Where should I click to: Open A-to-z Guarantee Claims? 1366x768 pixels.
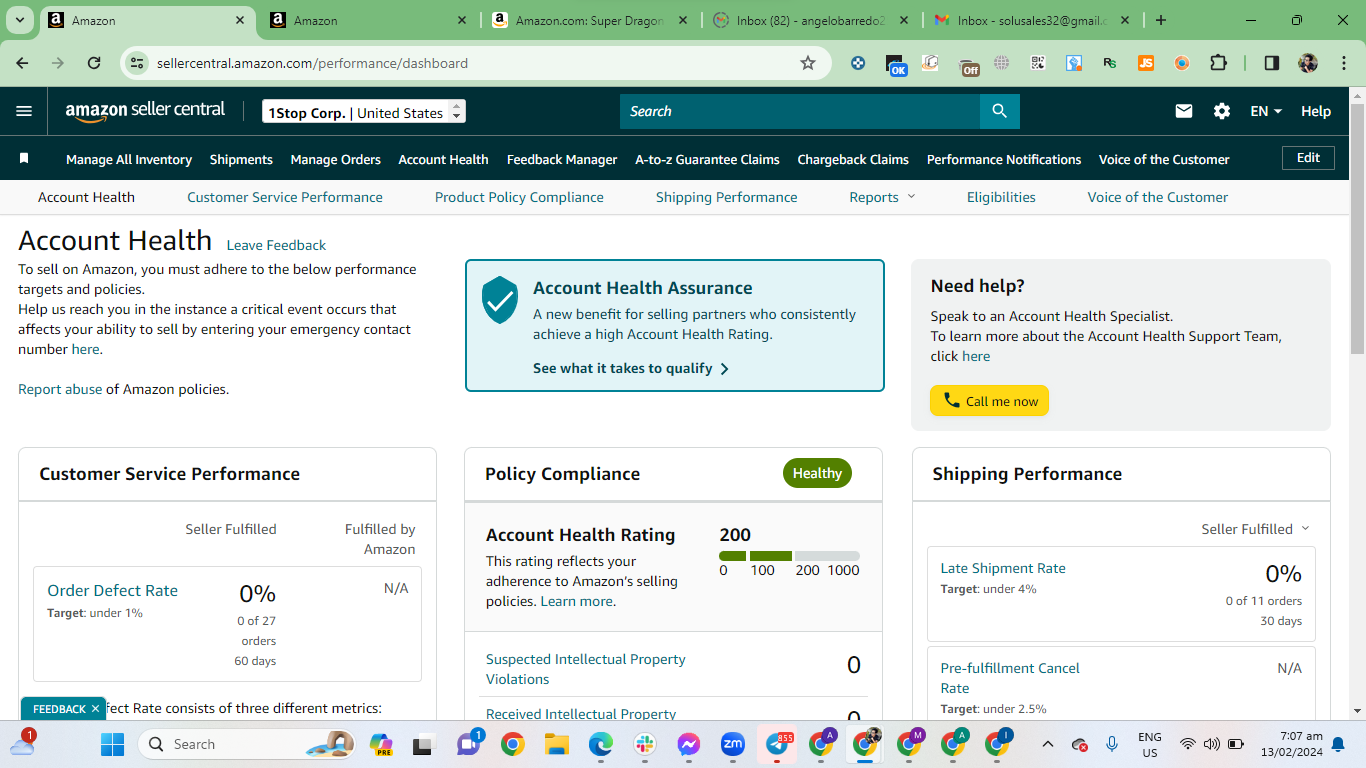pyautogui.click(x=707, y=159)
